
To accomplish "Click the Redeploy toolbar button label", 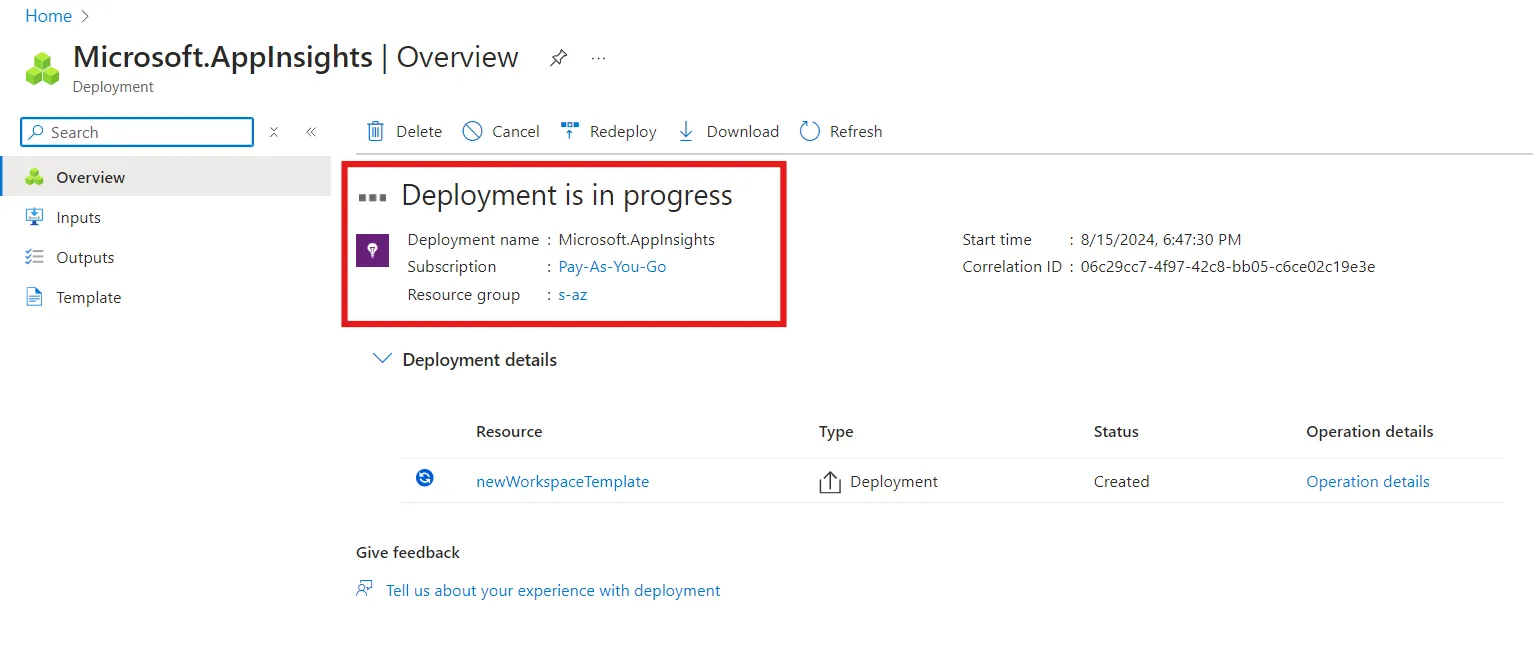I will click(623, 132).
